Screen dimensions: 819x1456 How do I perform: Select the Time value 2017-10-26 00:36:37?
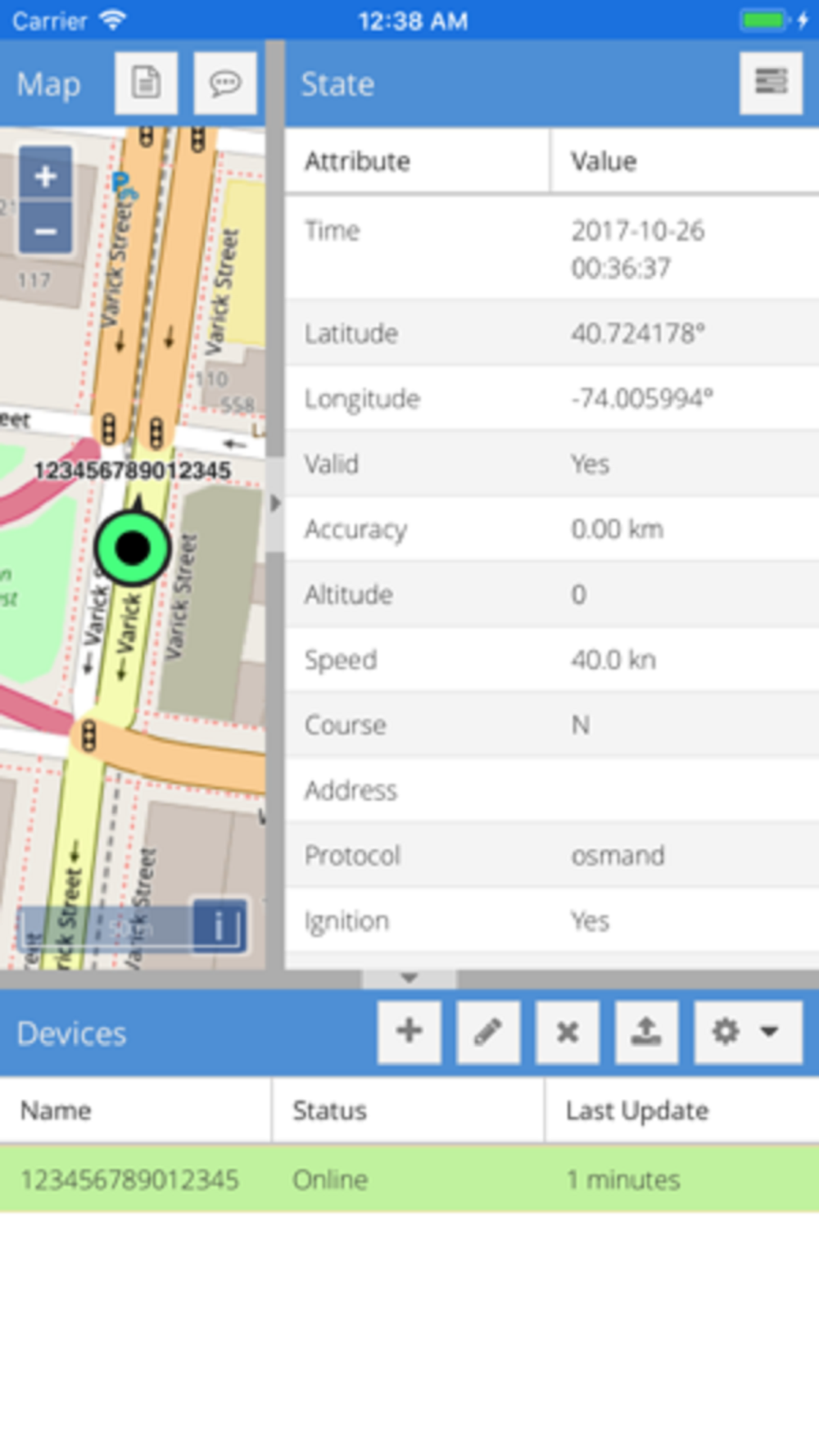click(638, 249)
